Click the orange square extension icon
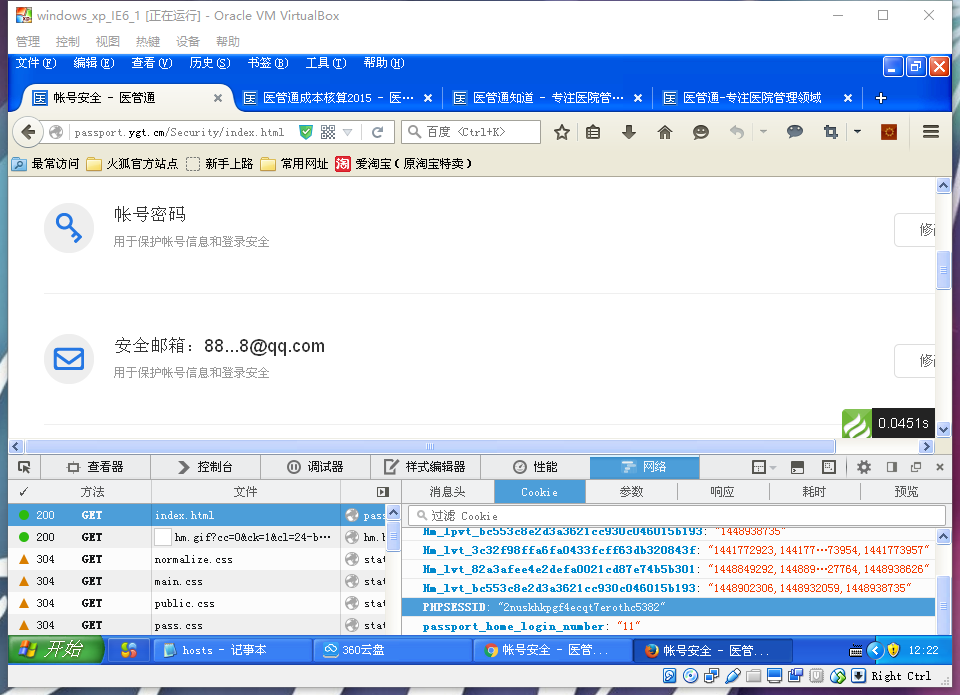The image size is (960, 695). pos(888,132)
